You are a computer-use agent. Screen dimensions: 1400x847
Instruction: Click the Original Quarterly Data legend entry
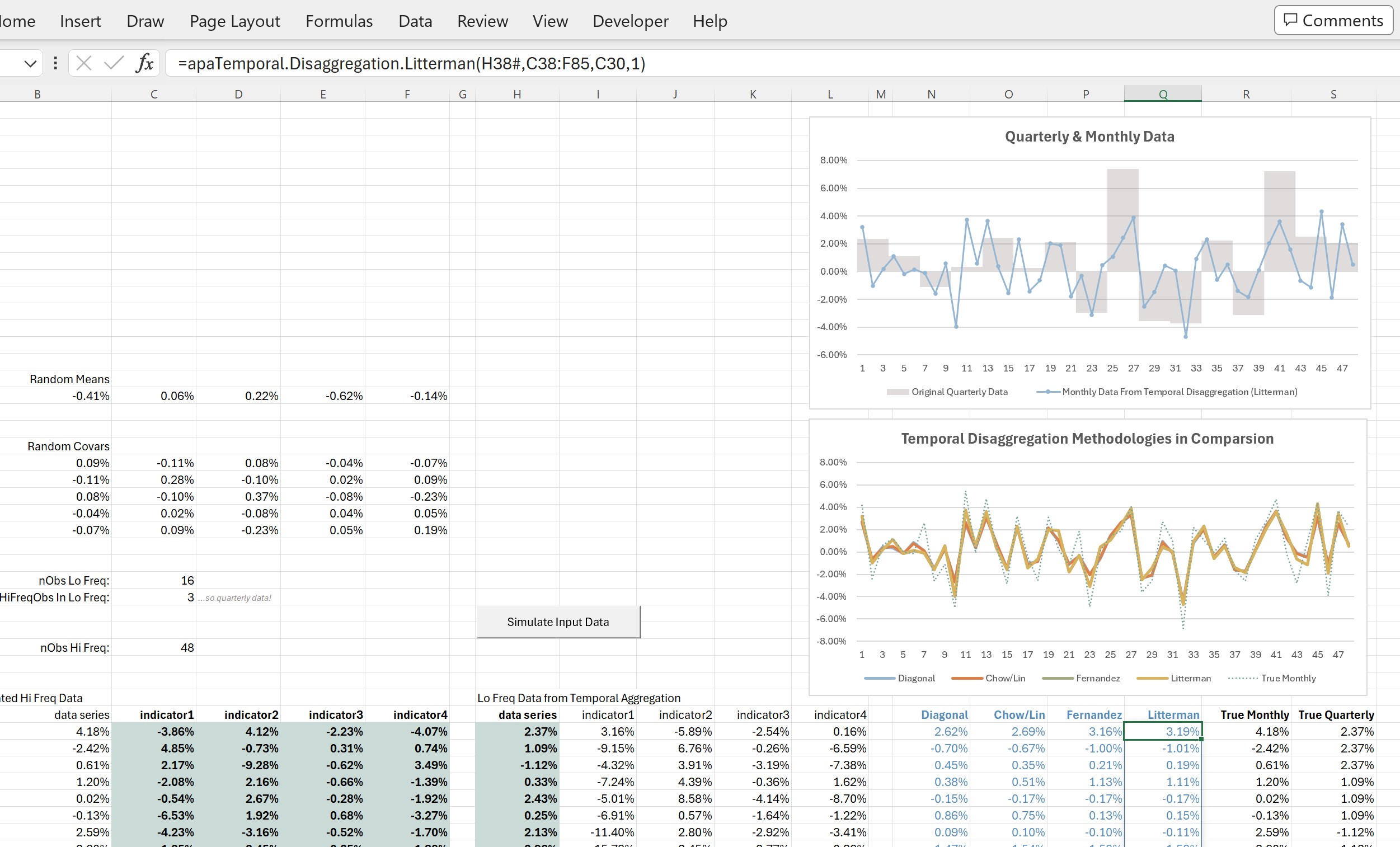click(959, 392)
